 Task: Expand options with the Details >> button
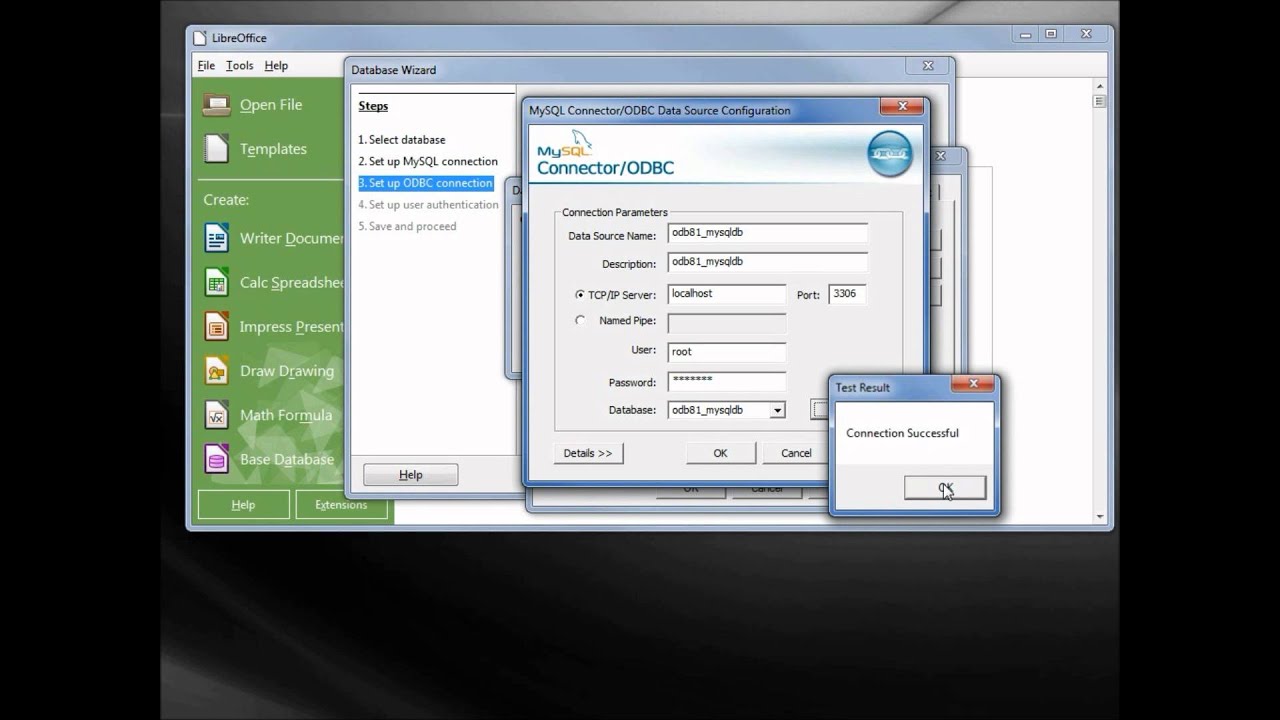tap(588, 453)
